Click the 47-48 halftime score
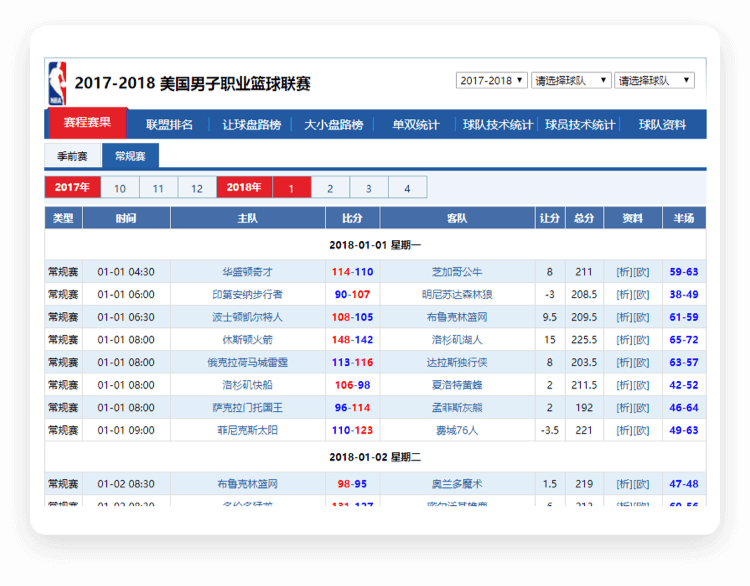 point(684,484)
